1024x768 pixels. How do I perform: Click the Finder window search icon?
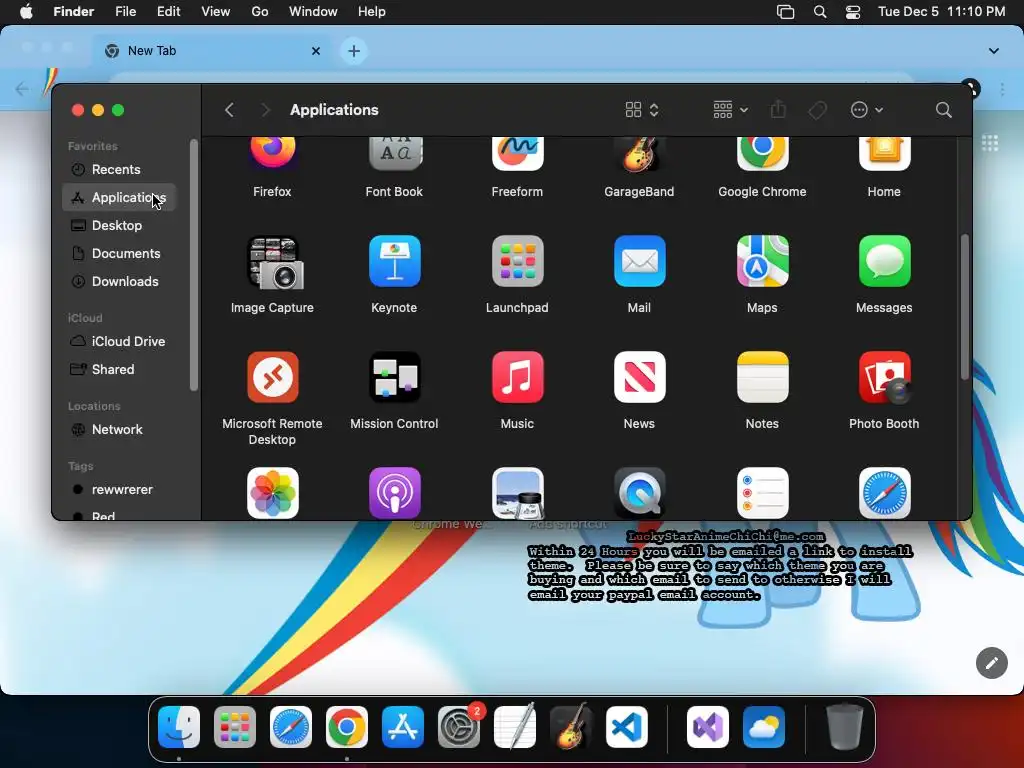point(943,110)
